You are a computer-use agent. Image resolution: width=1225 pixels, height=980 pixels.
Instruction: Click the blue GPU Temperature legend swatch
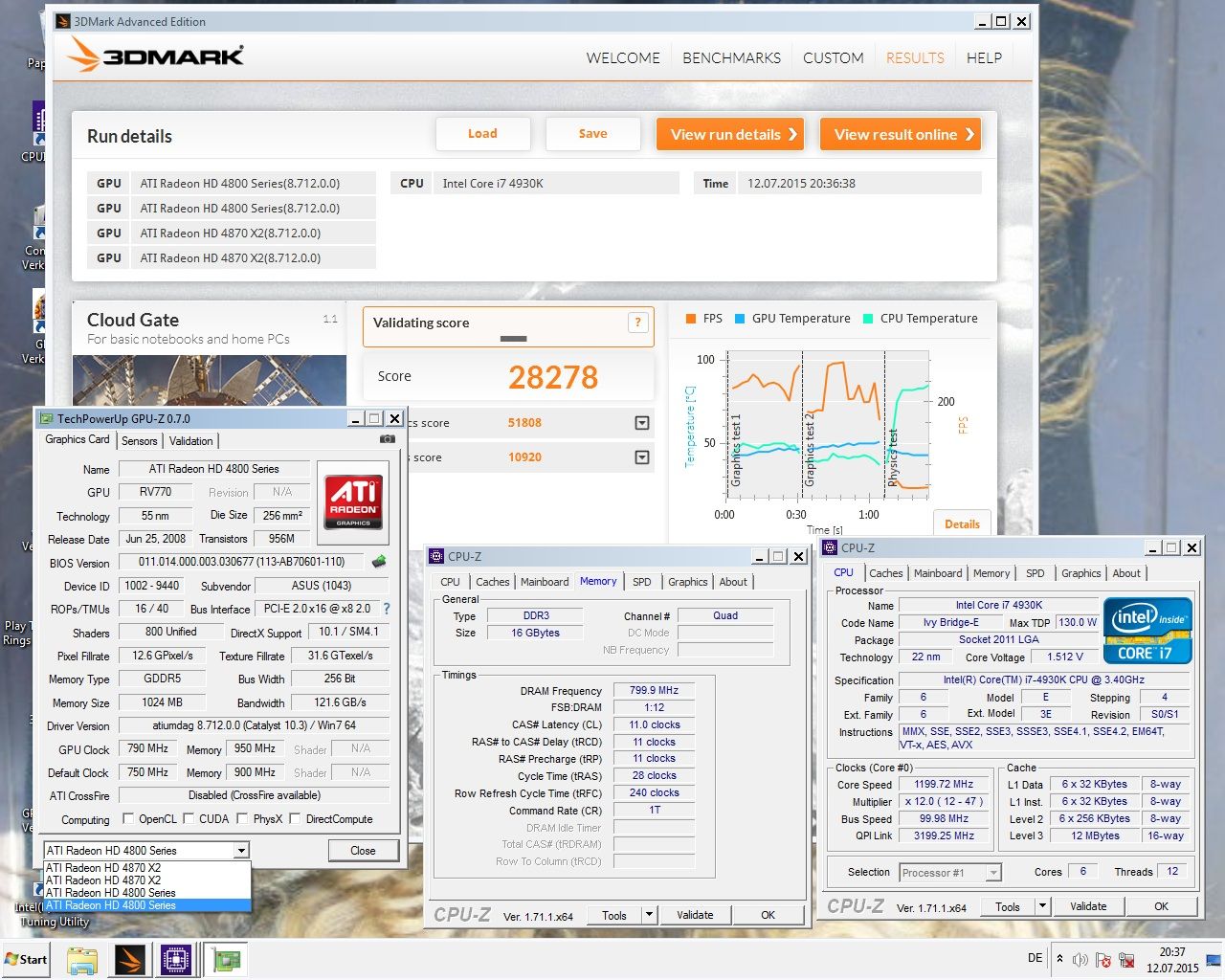[740, 319]
